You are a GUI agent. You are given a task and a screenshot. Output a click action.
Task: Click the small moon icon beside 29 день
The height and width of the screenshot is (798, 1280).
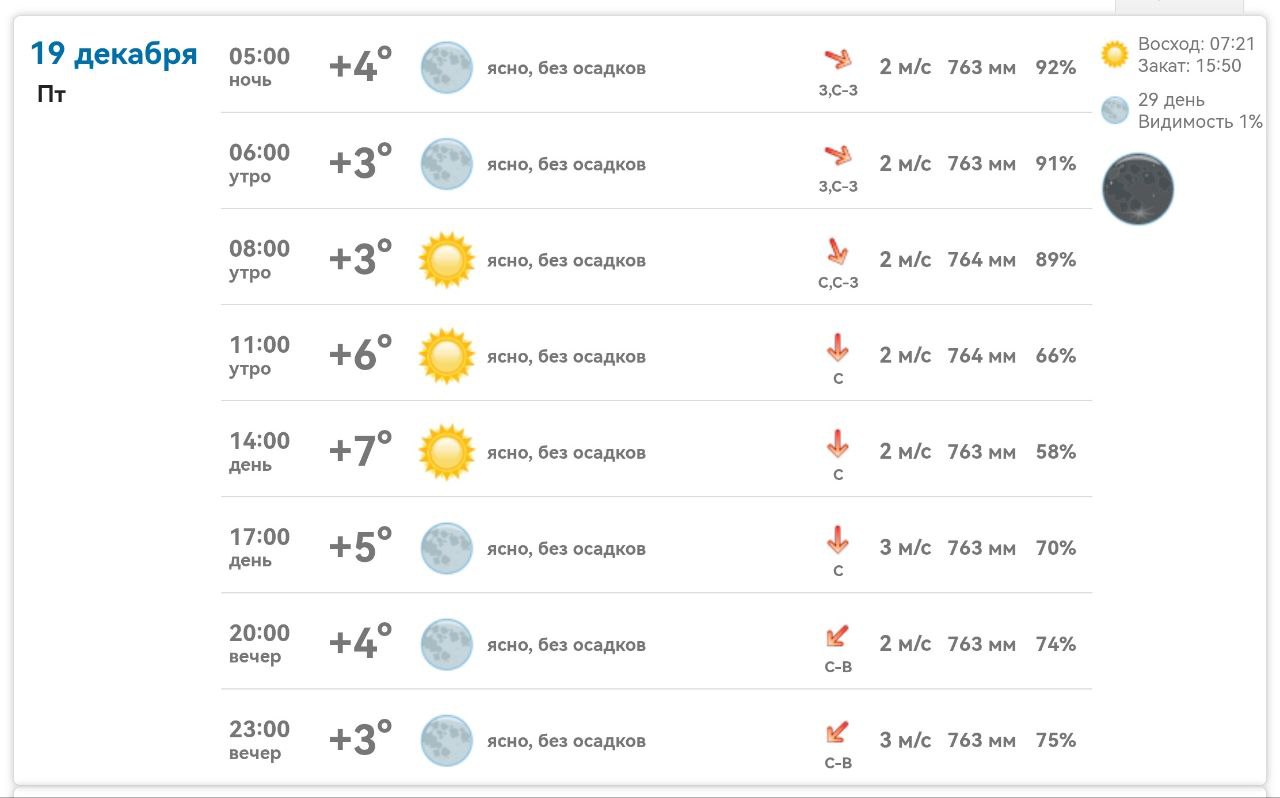(x=1114, y=110)
